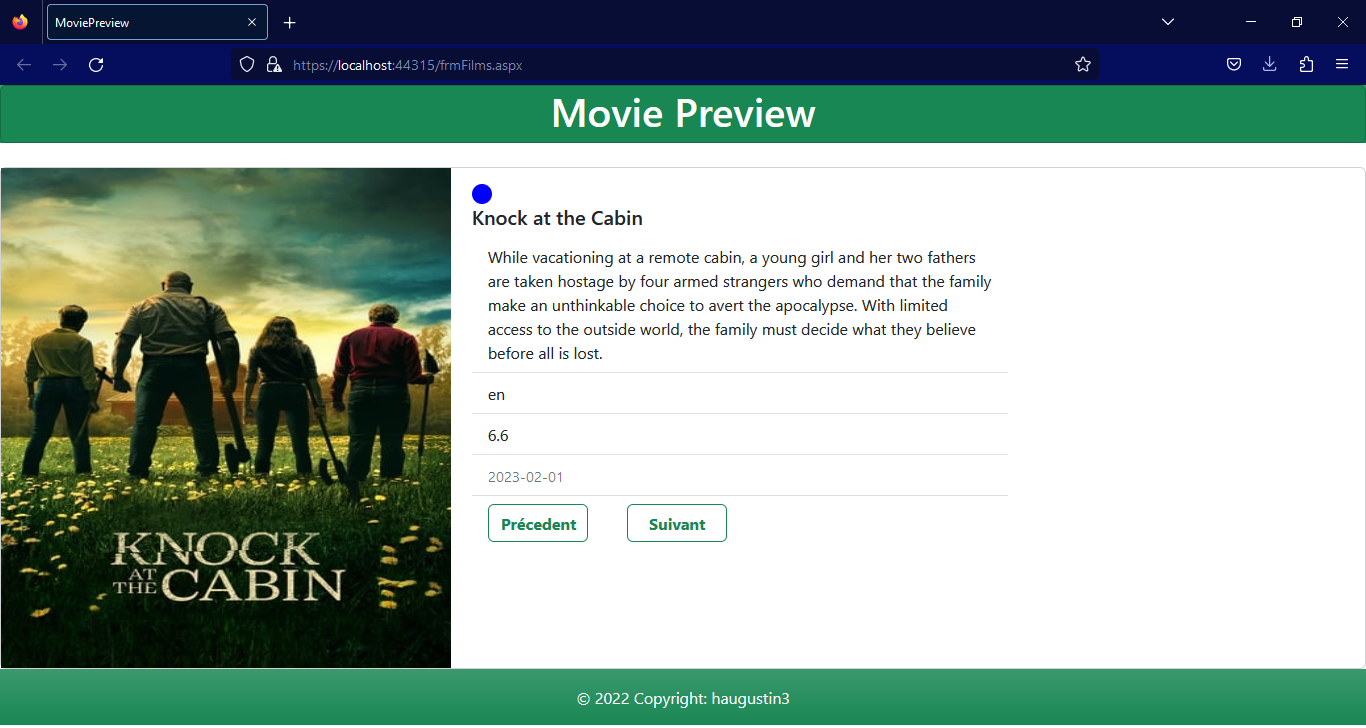Click the blue circle indicator

tap(482, 194)
